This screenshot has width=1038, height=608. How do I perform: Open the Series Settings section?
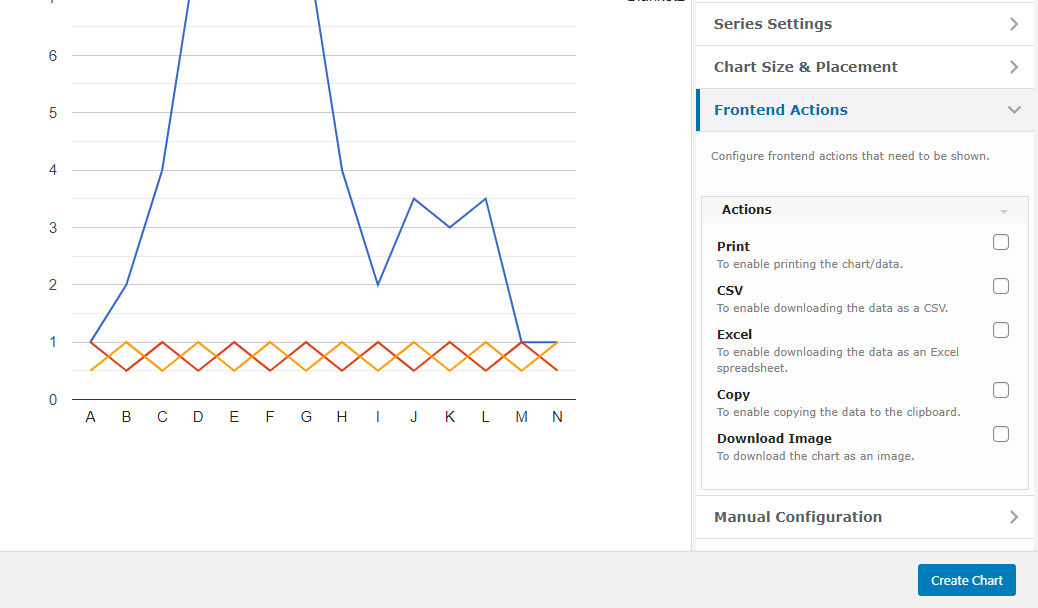[773, 24]
